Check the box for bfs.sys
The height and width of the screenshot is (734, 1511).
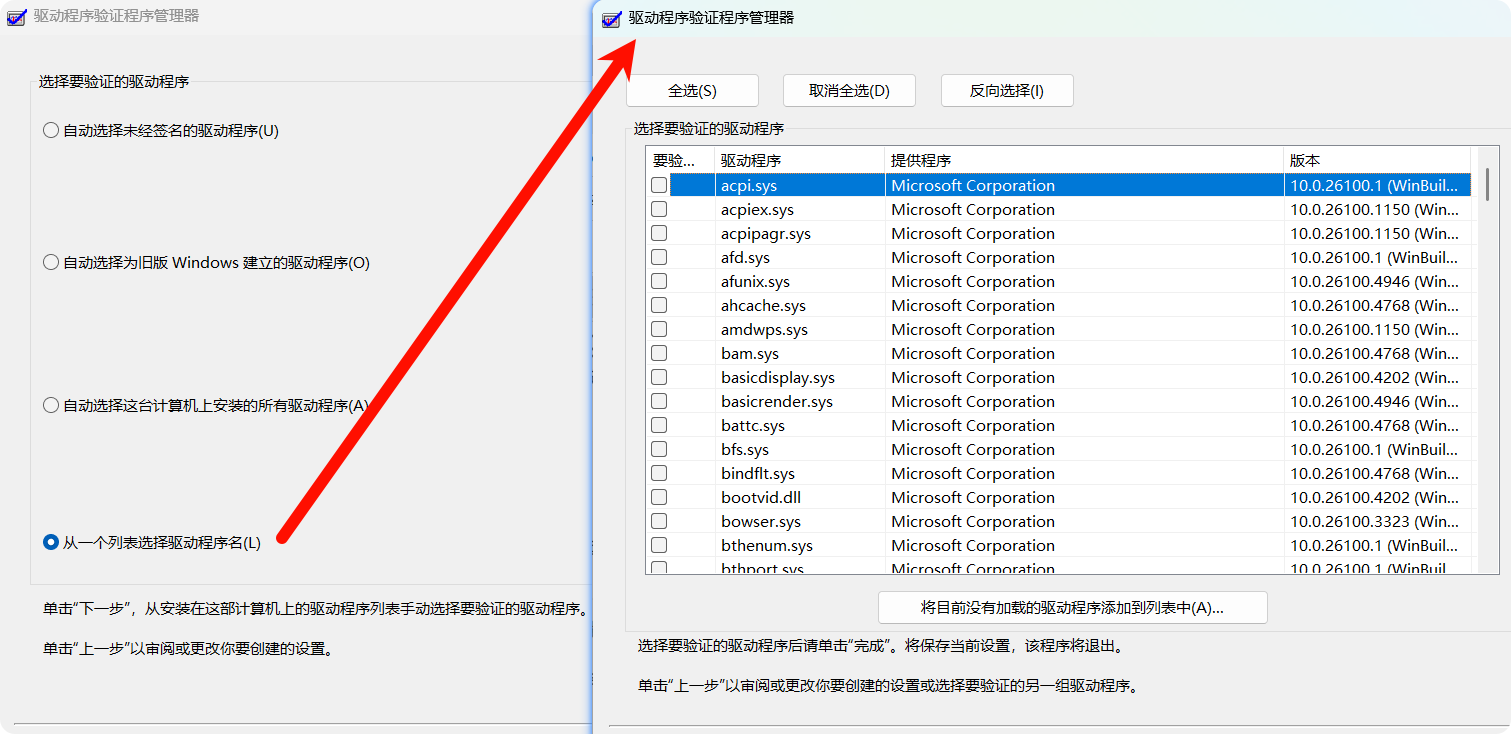[659, 449]
